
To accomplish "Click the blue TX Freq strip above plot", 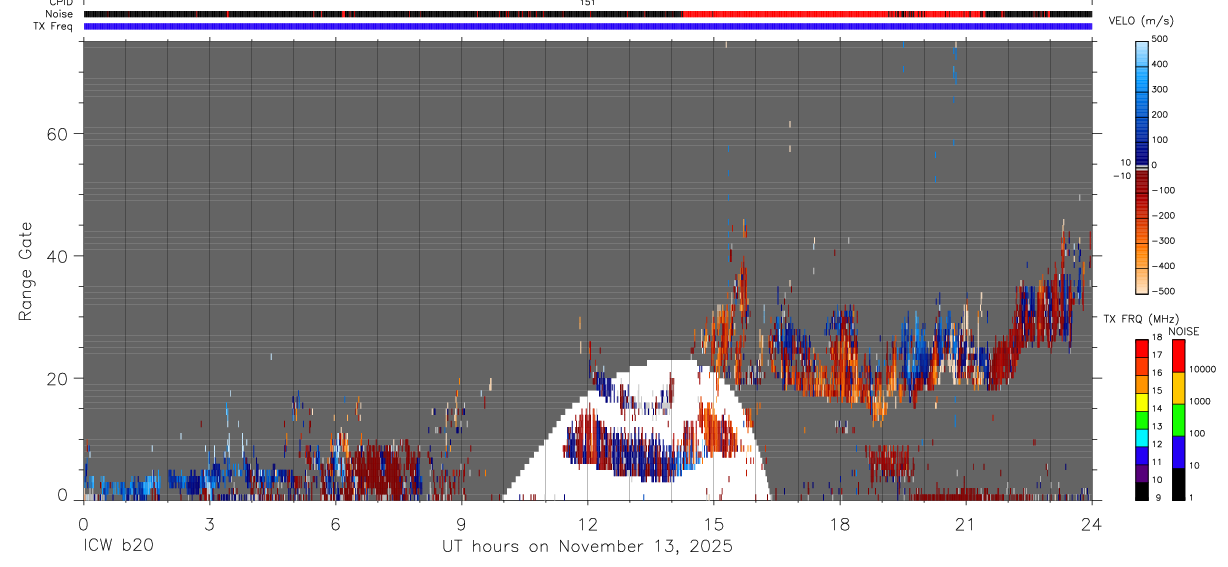I will coord(588,26).
